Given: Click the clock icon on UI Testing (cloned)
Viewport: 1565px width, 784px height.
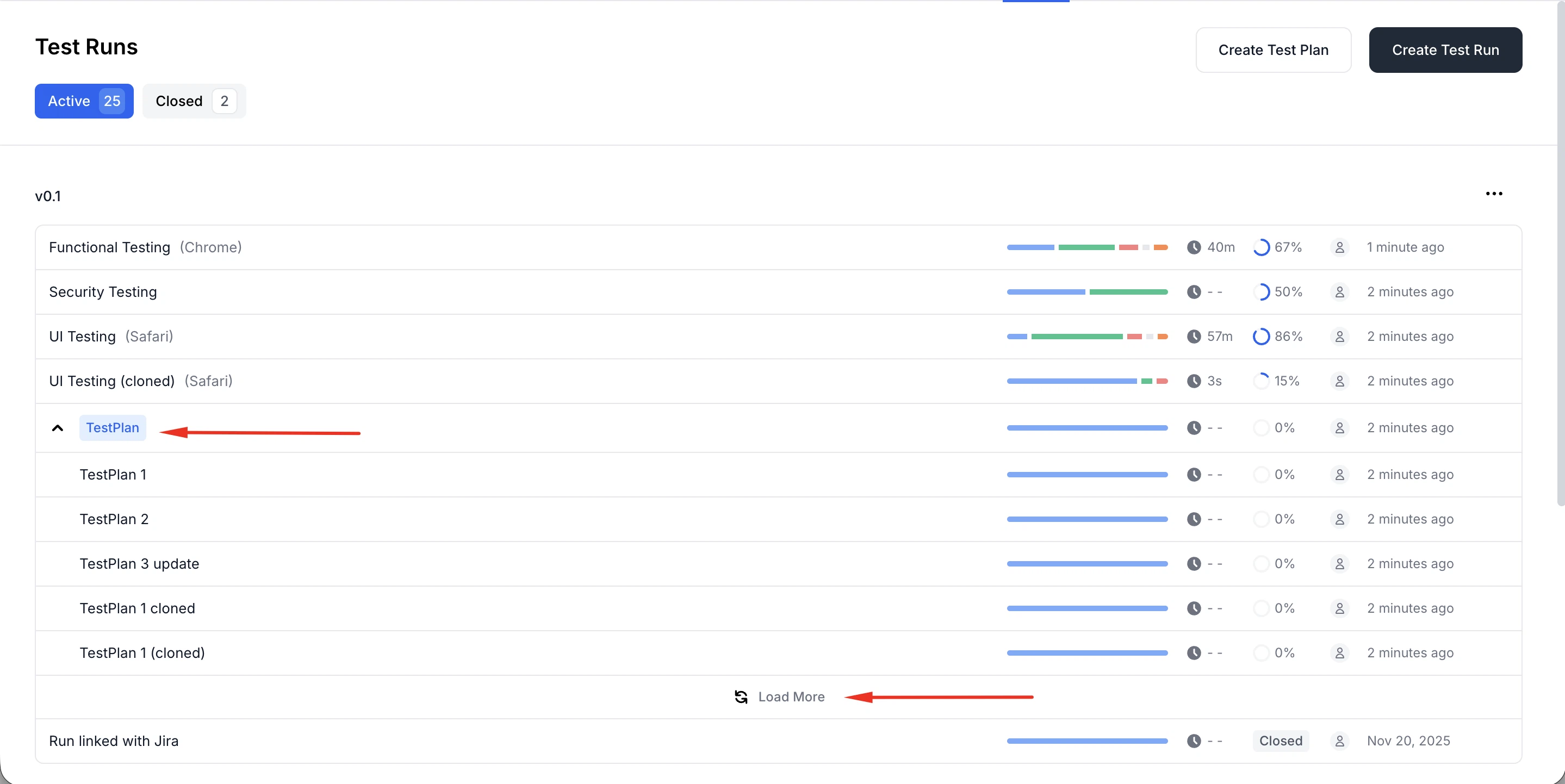Looking at the screenshot, I should click(x=1194, y=381).
